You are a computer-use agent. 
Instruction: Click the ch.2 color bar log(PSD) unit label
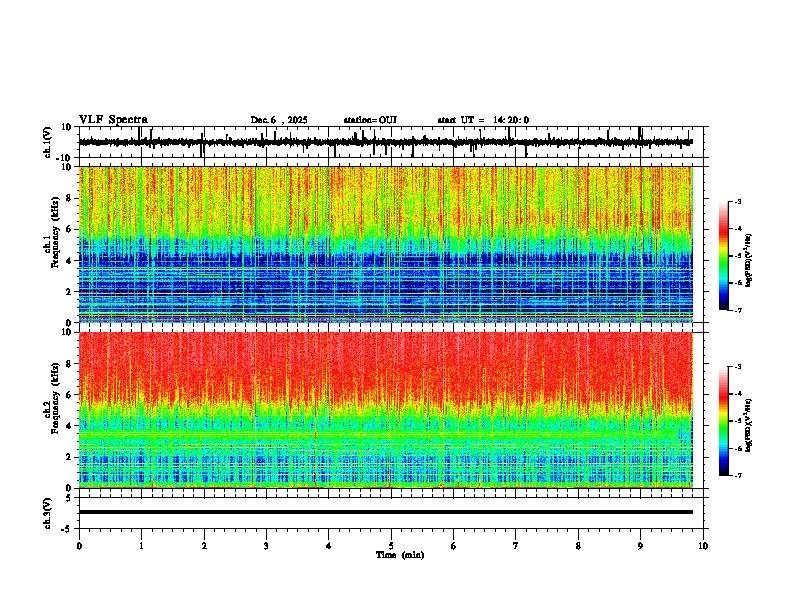(x=748, y=425)
